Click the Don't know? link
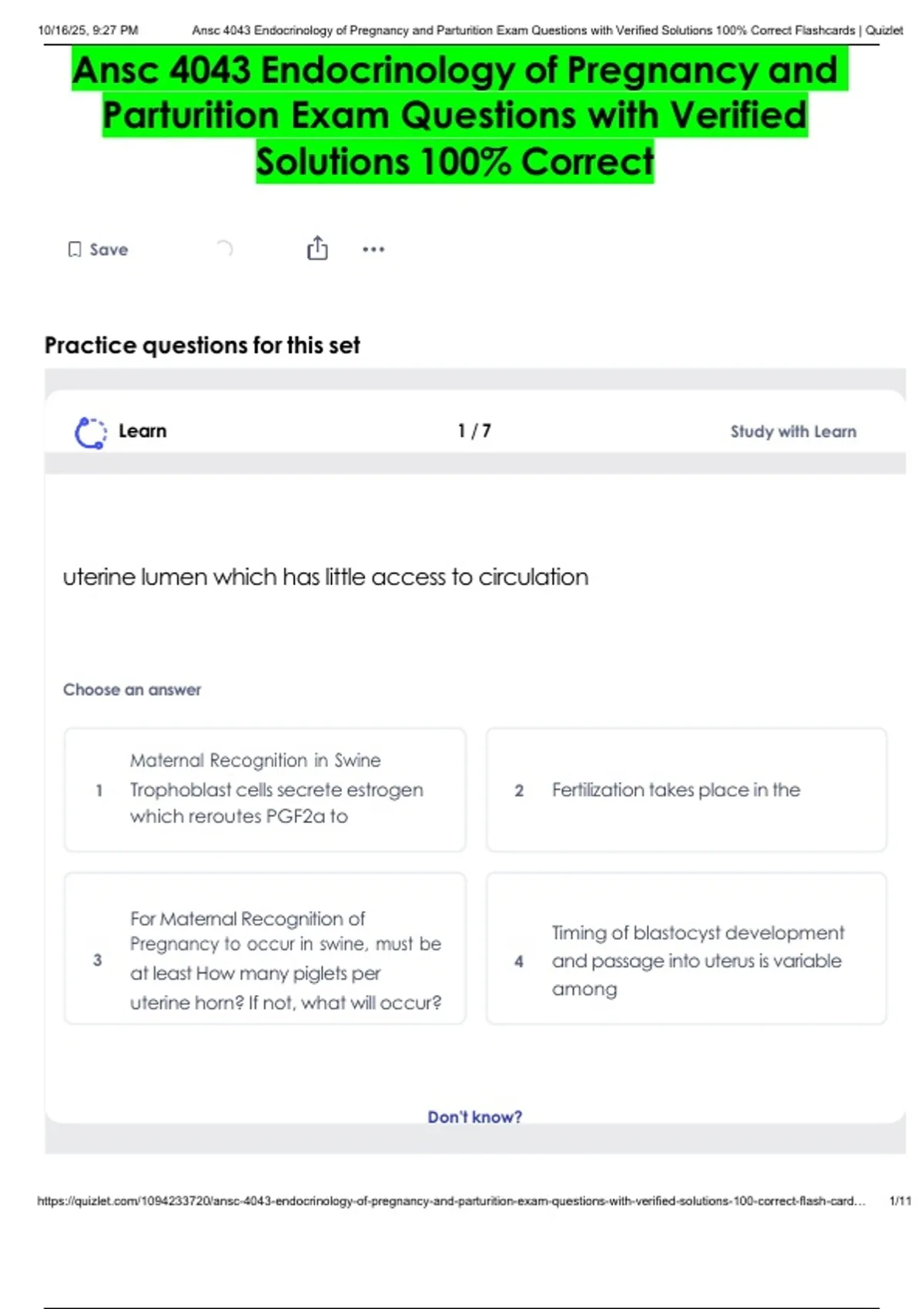 [474, 1116]
